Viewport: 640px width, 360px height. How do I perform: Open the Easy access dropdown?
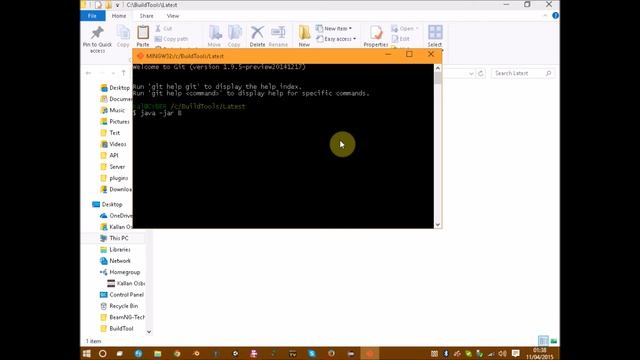pyautogui.click(x=336, y=39)
